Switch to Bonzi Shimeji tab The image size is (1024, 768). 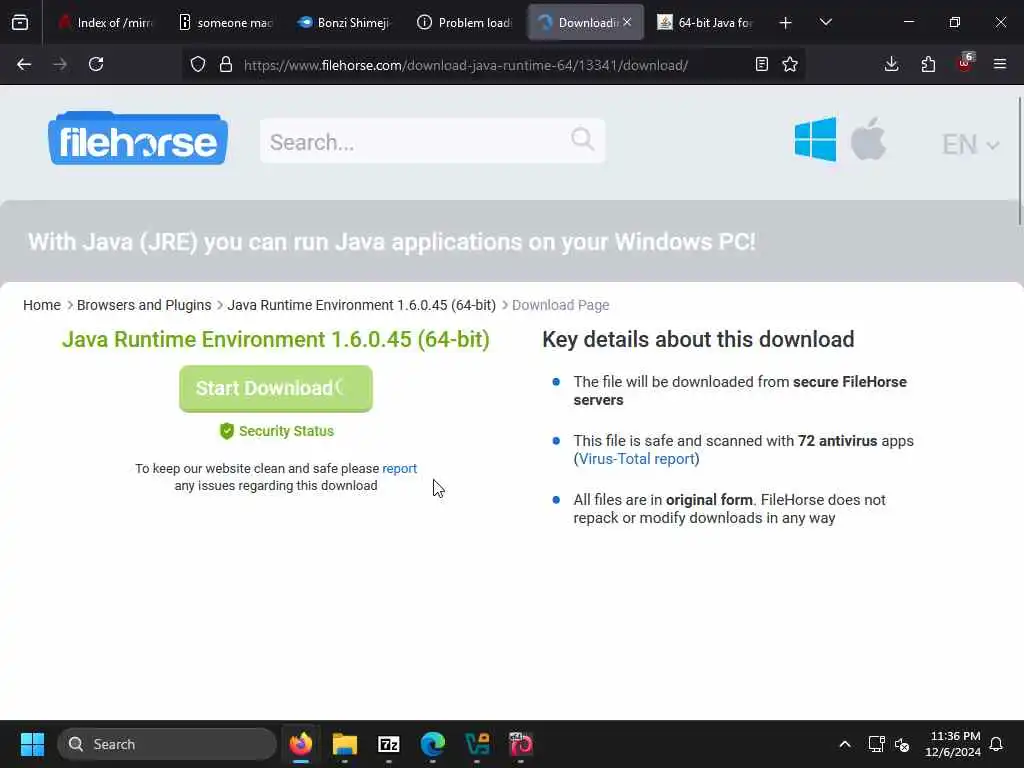tap(345, 23)
